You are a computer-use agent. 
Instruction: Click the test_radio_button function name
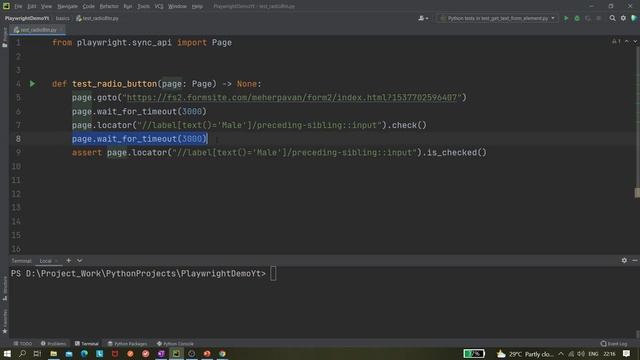[114, 84]
